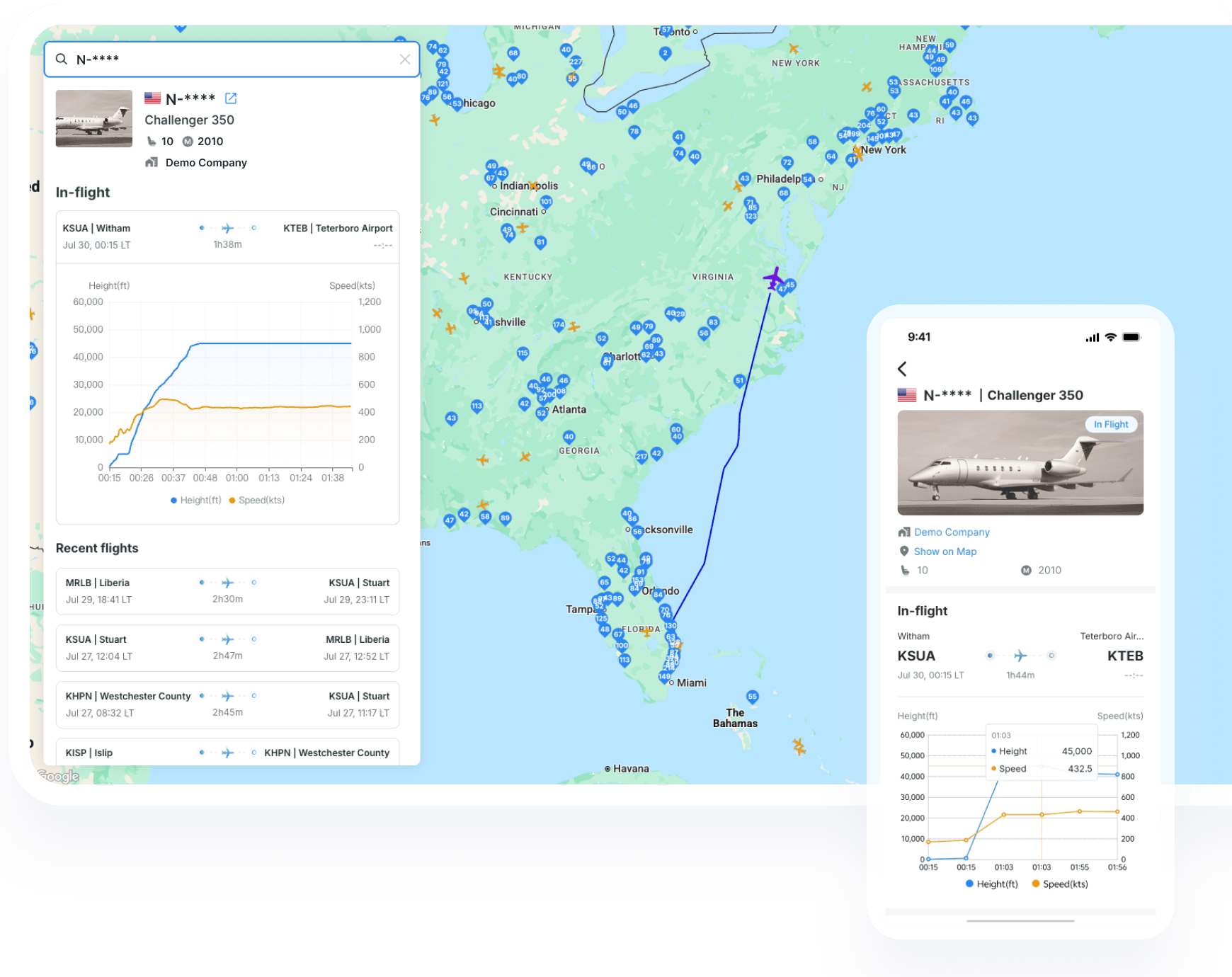This screenshot has height=977, width=1232.
Task: Click the Challenger 350 photo thumbnail
Action: [93, 118]
